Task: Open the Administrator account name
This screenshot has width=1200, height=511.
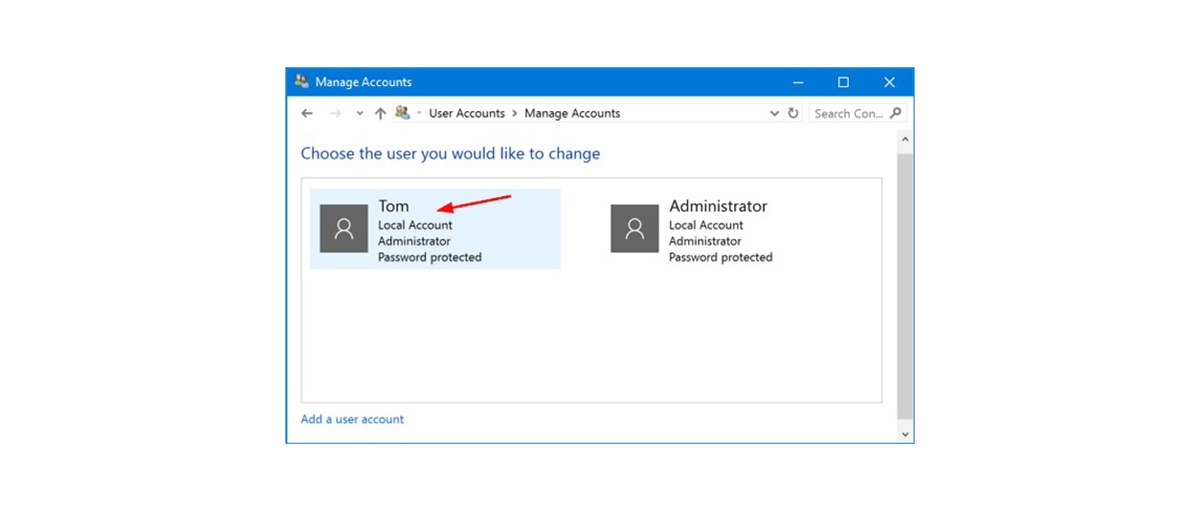Action: point(718,206)
